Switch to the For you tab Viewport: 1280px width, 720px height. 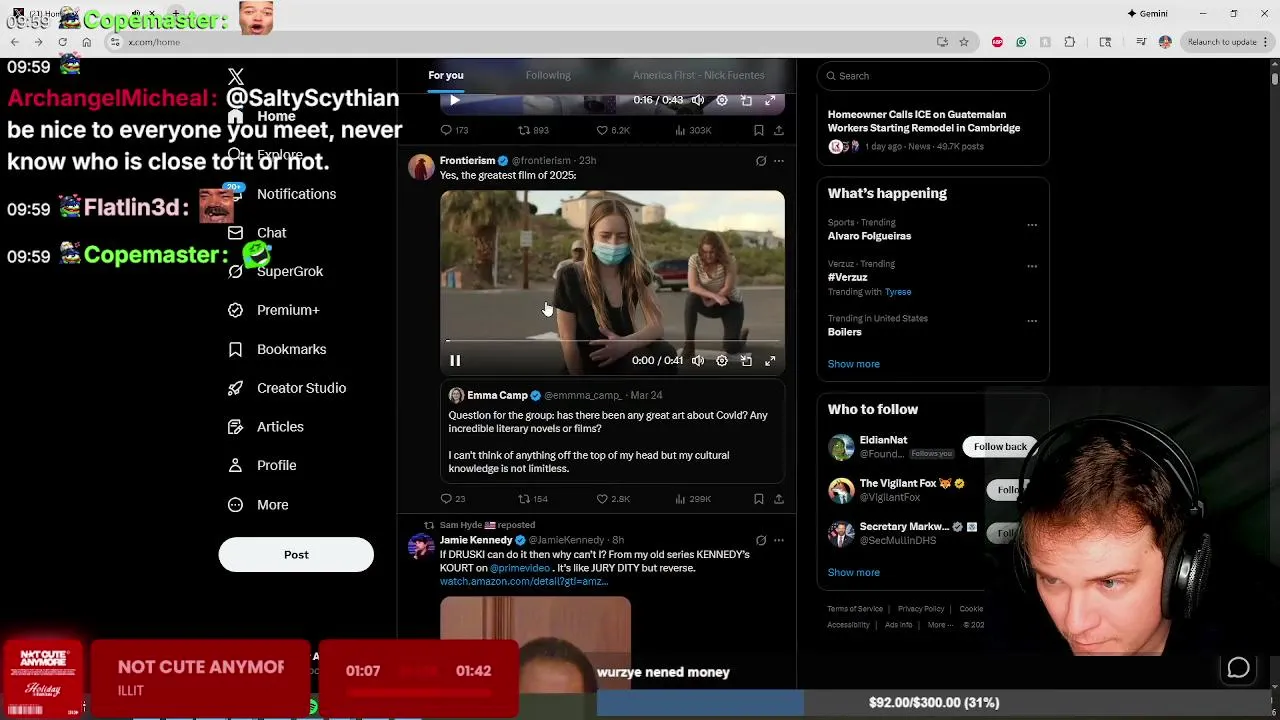click(x=446, y=75)
